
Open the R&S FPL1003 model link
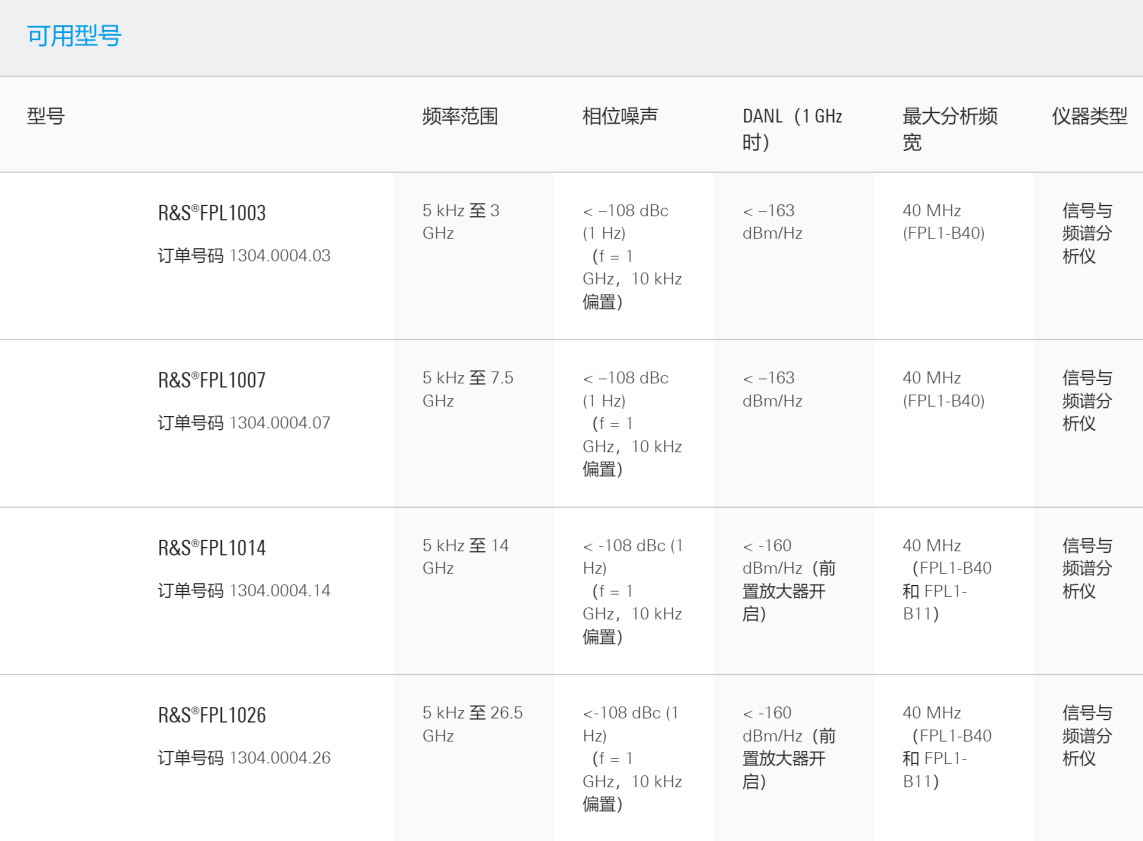pyautogui.click(x=212, y=213)
